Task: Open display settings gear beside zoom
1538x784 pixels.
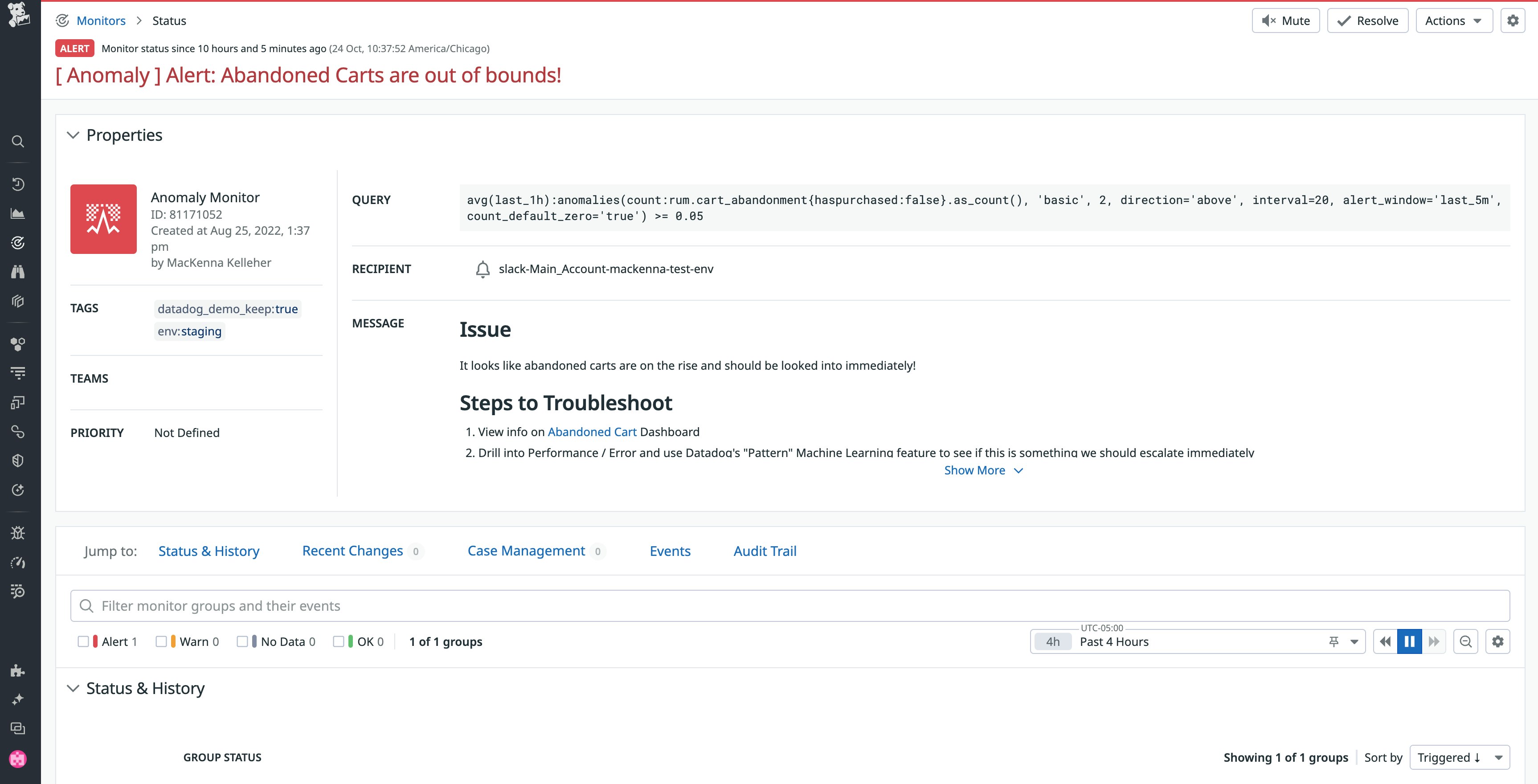Action: tap(1497, 641)
